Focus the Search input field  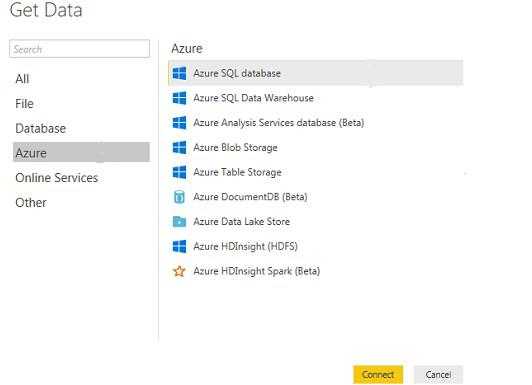coord(79,49)
